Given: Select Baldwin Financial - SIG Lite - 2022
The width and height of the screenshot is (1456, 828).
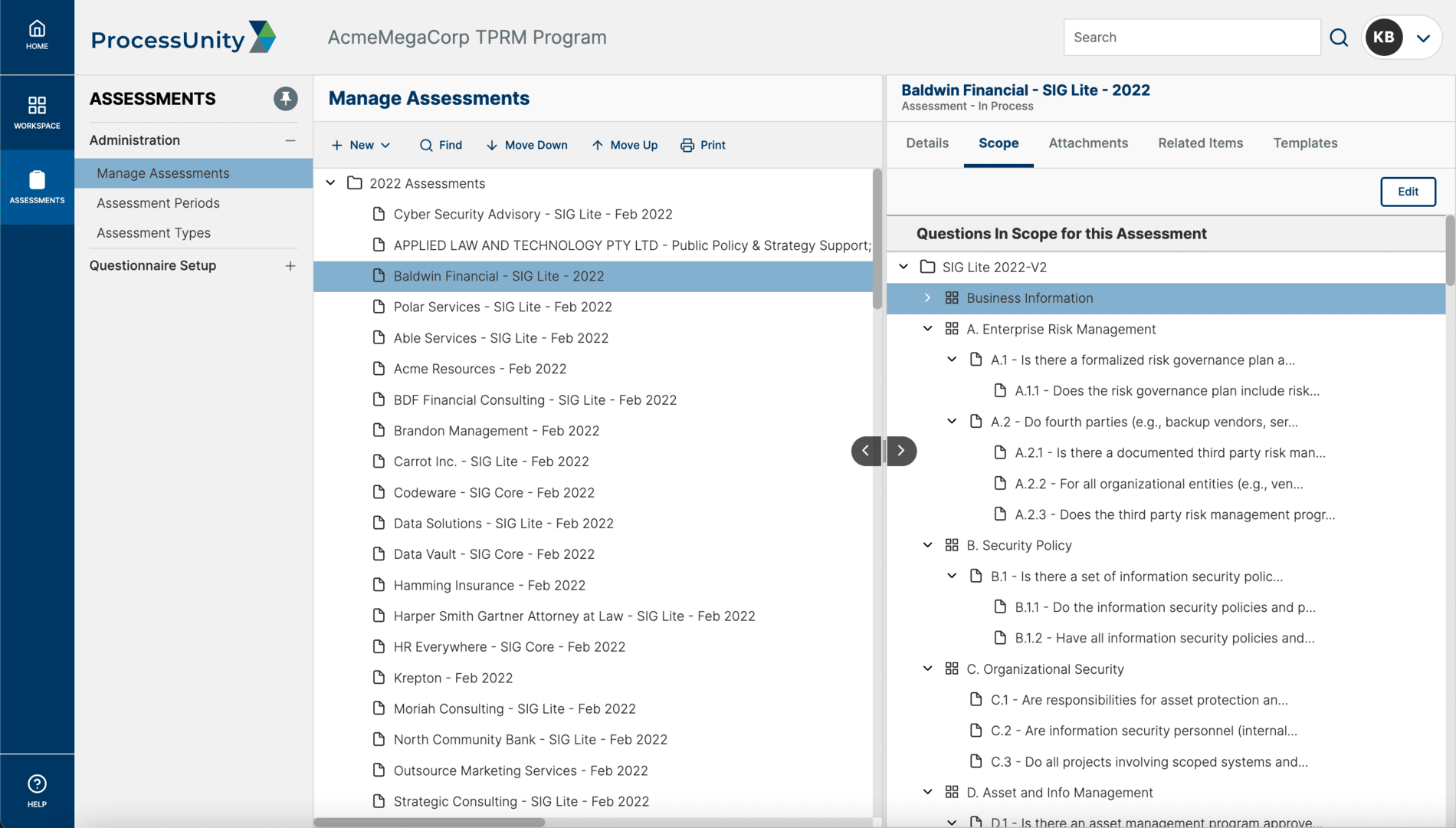Looking at the screenshot, I should pyautogui.click(x=593, y=276).
